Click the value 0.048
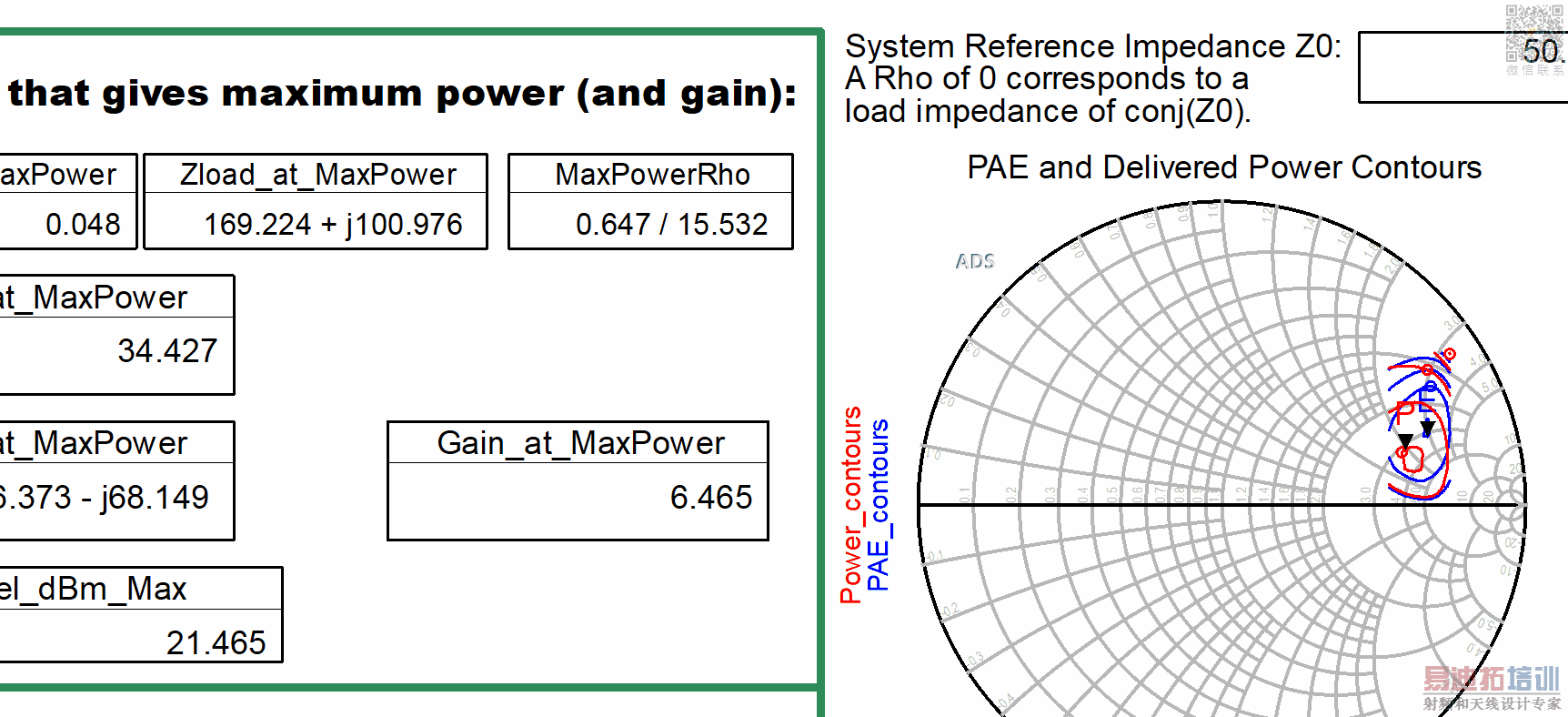Screen dimensions: 1568x717 coord(83,224)
